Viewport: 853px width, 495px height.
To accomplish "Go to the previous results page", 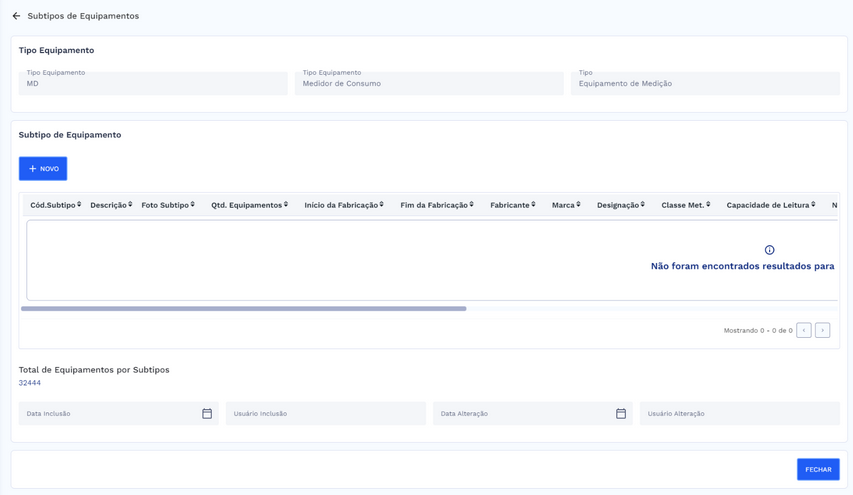I will (804, 330).
